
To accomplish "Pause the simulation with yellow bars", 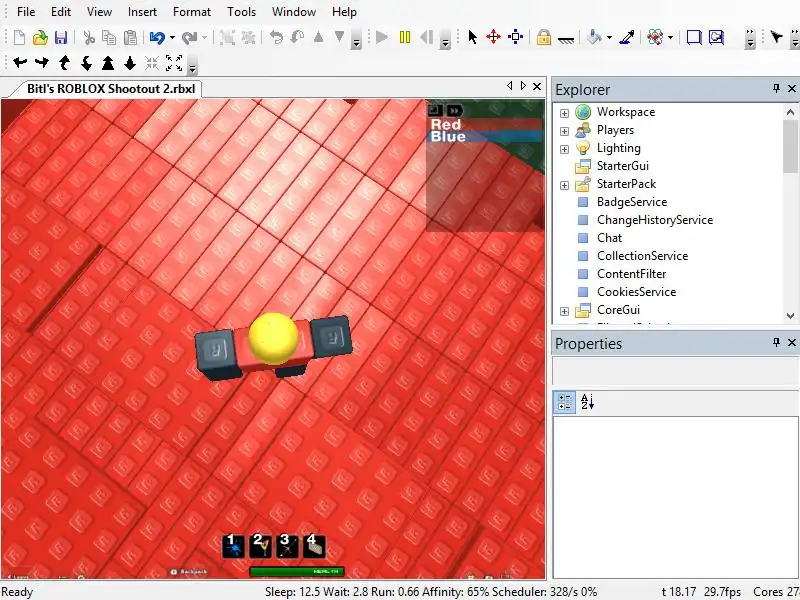I will click(405, 37).
